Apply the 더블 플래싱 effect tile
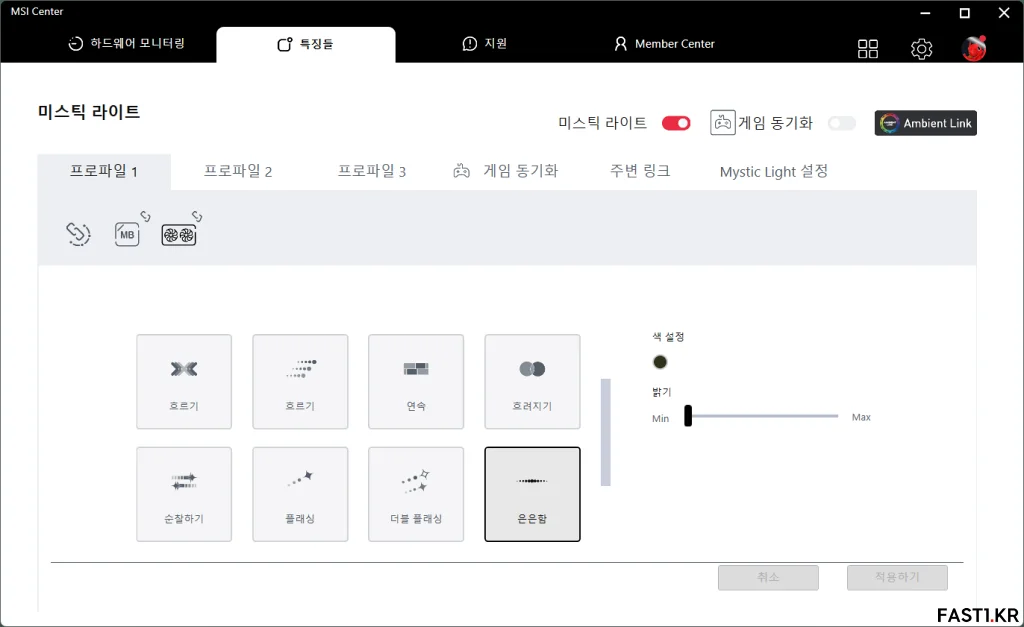Viewport: 1024px width, 627px height. [416, 494]
